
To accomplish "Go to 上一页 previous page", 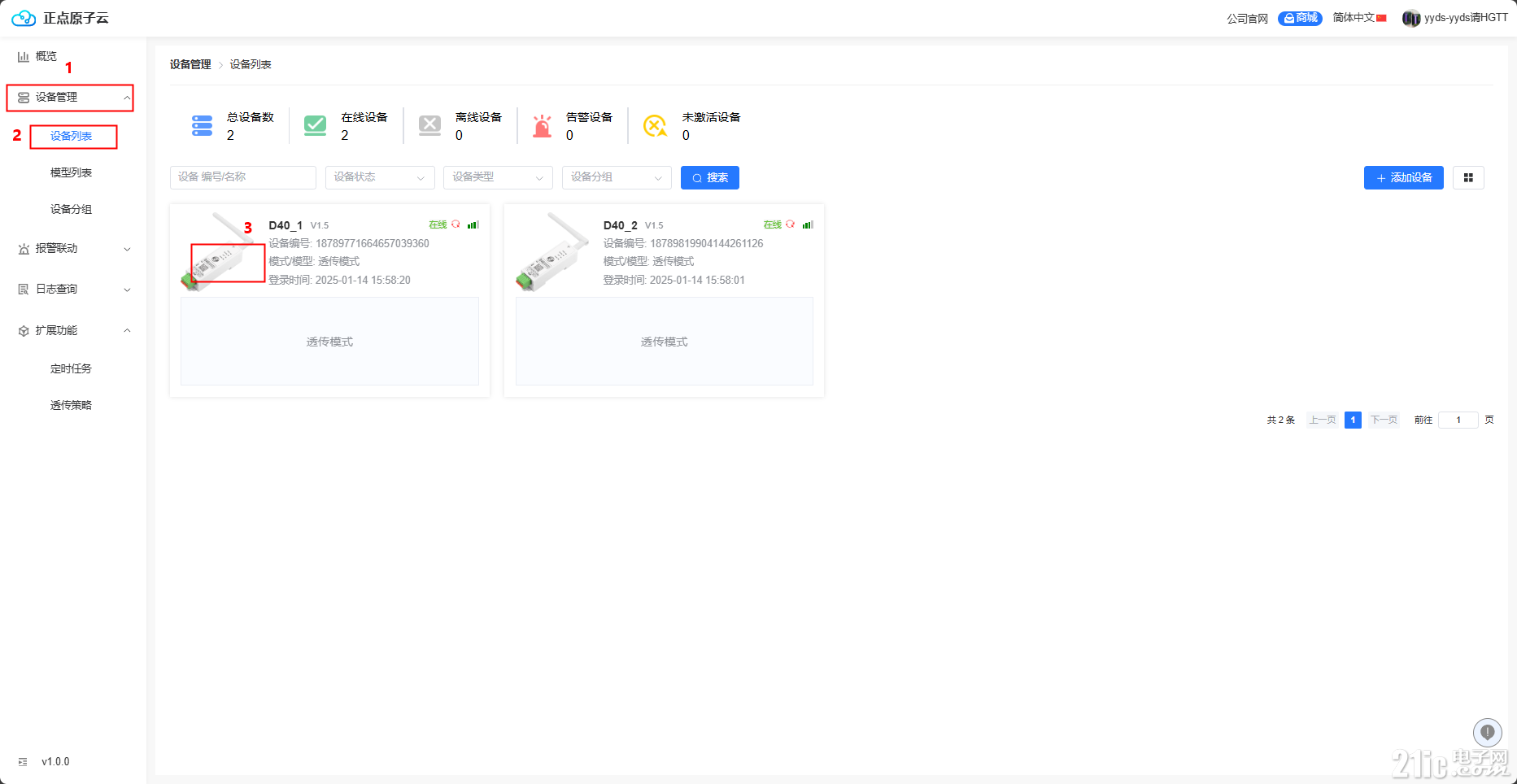I will [x=1323, y=420].
